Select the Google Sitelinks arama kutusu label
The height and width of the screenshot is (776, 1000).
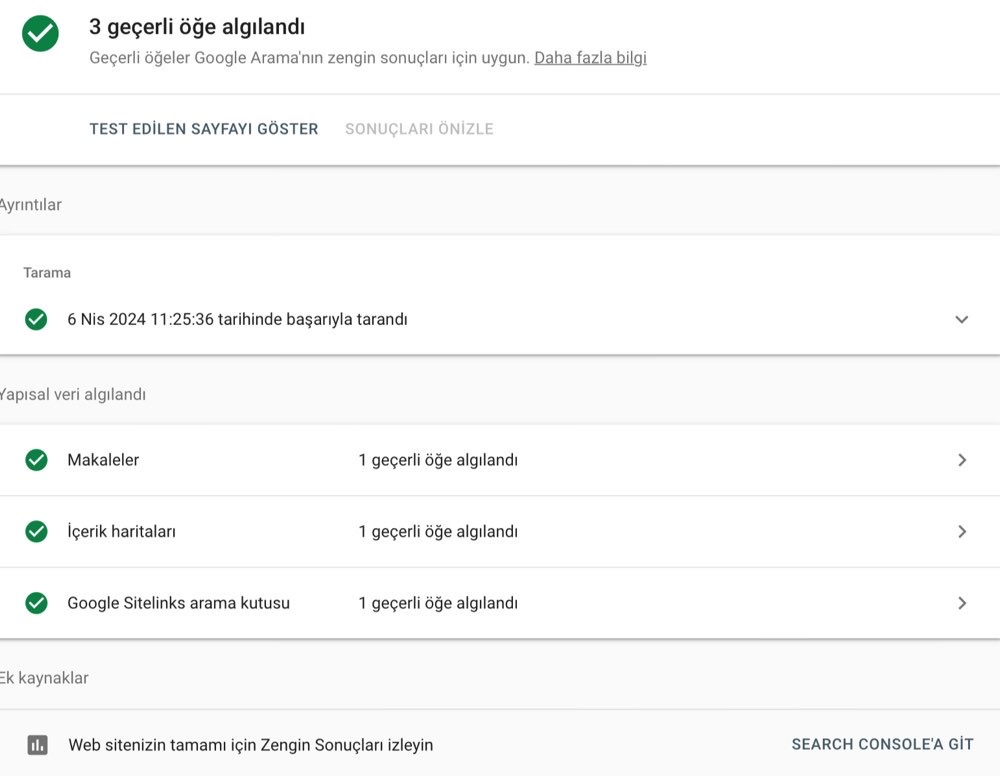coord(178,603)
